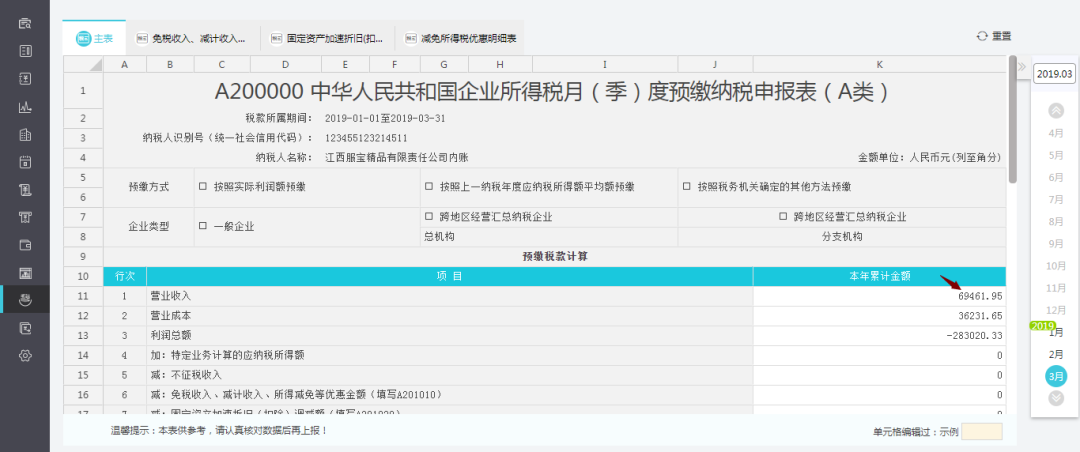Click the 营业收入 item label
1080x452 pixels.
pos(171,296)
